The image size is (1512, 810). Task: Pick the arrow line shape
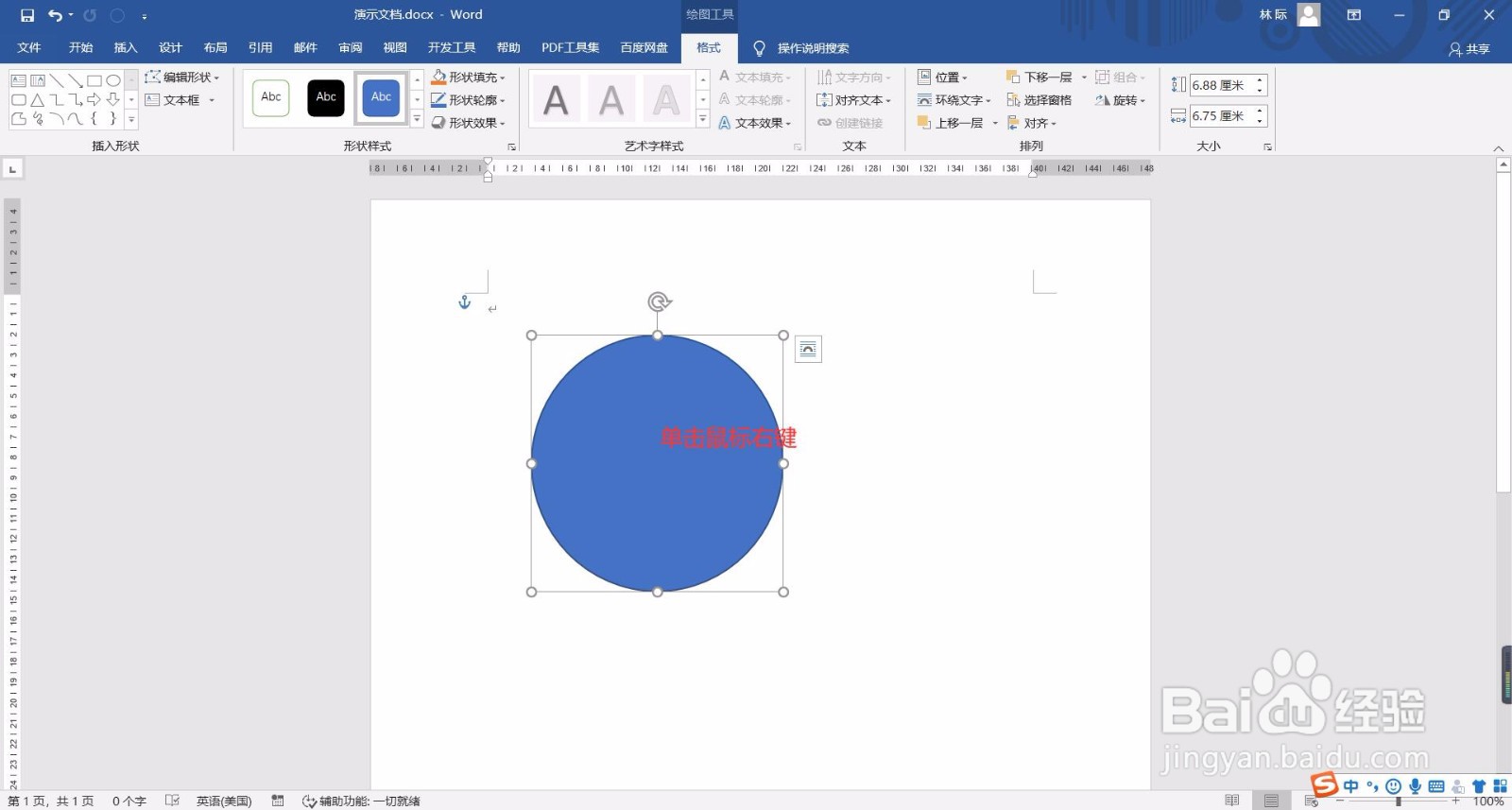[76, 80]
